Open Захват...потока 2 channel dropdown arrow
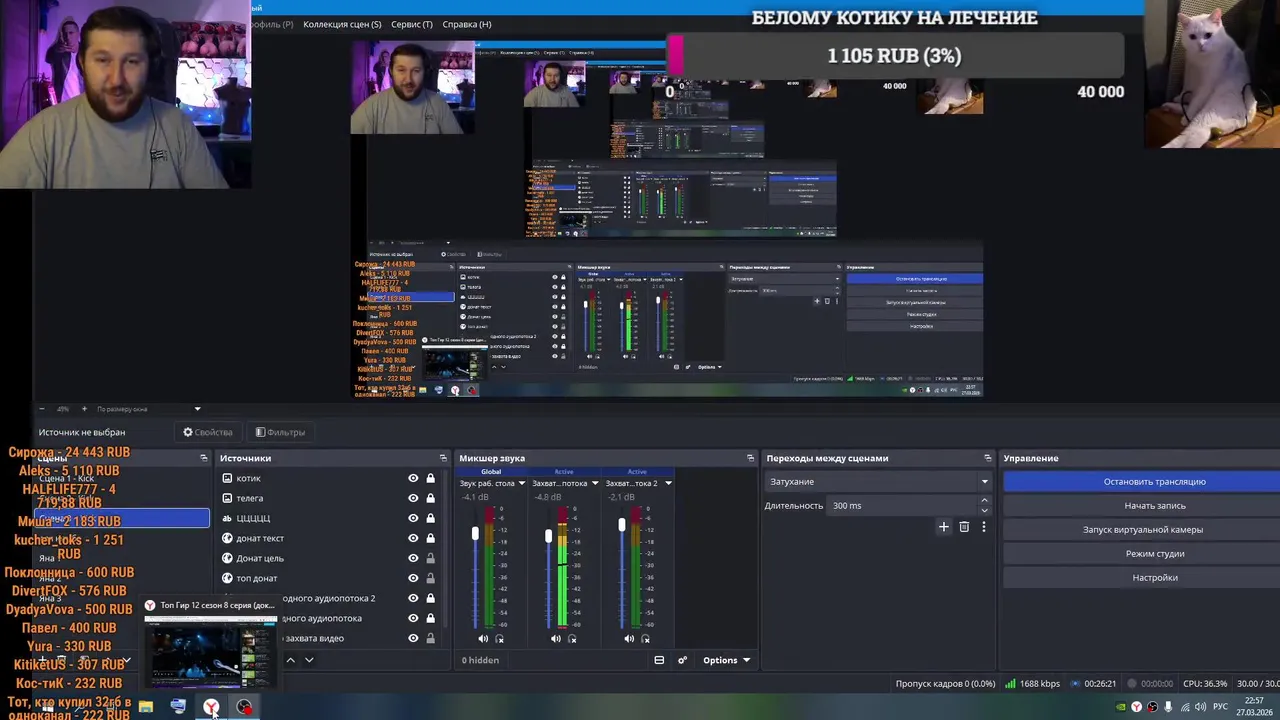Screen dimensions: 1280x720 click(x=668, y=483)
